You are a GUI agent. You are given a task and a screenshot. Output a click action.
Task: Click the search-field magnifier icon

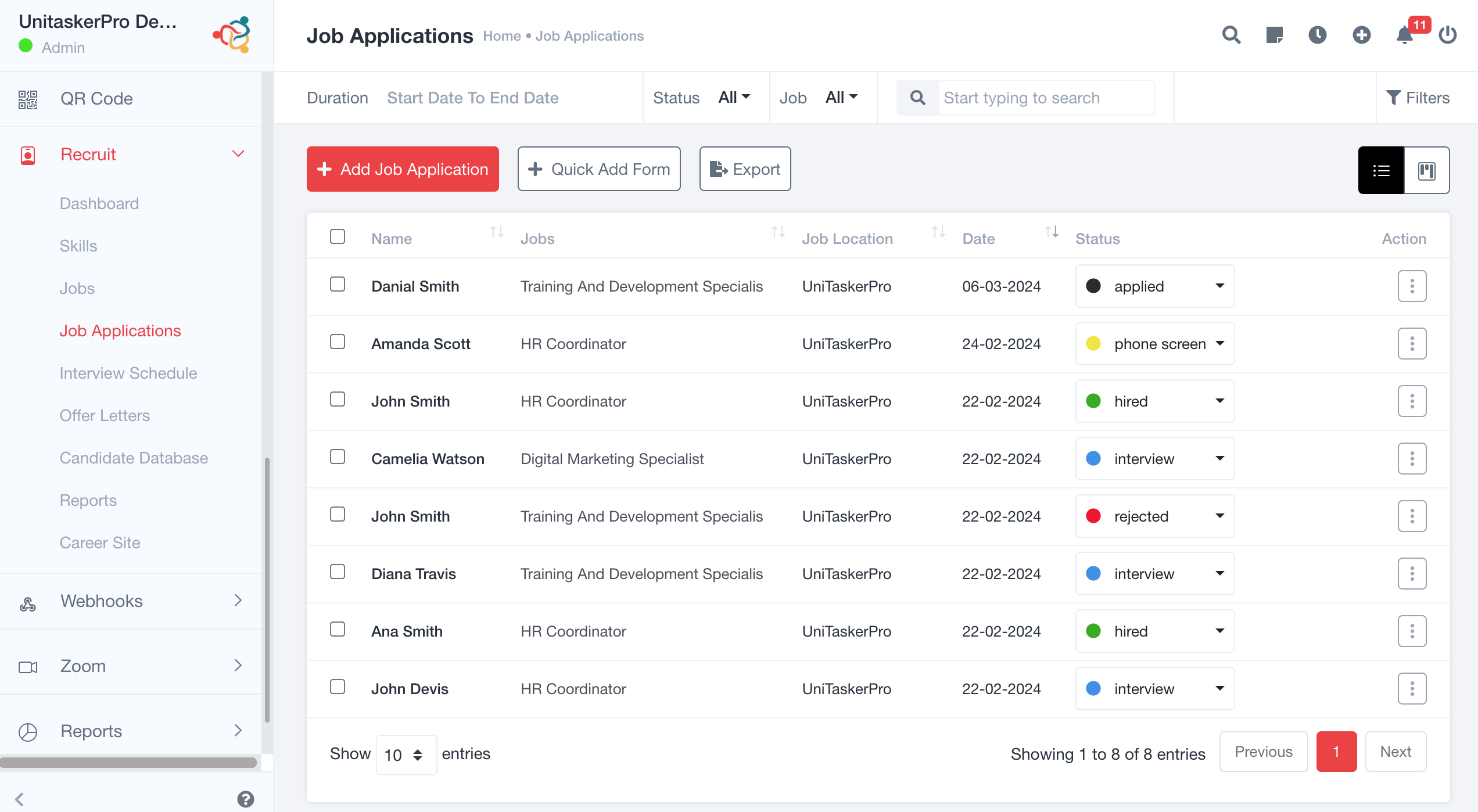pos(918,98)
